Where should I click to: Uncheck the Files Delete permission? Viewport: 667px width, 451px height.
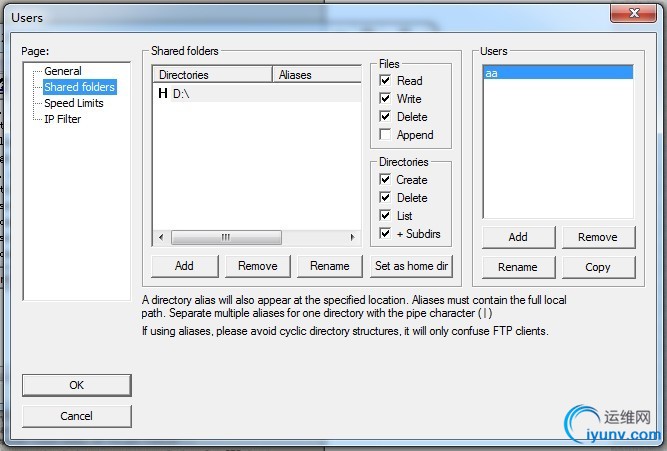[x=385, y=117]
